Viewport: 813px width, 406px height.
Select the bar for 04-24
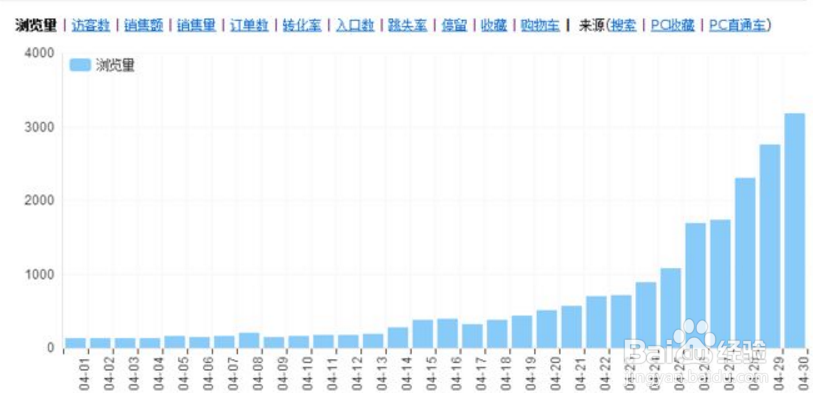(646, 315)
